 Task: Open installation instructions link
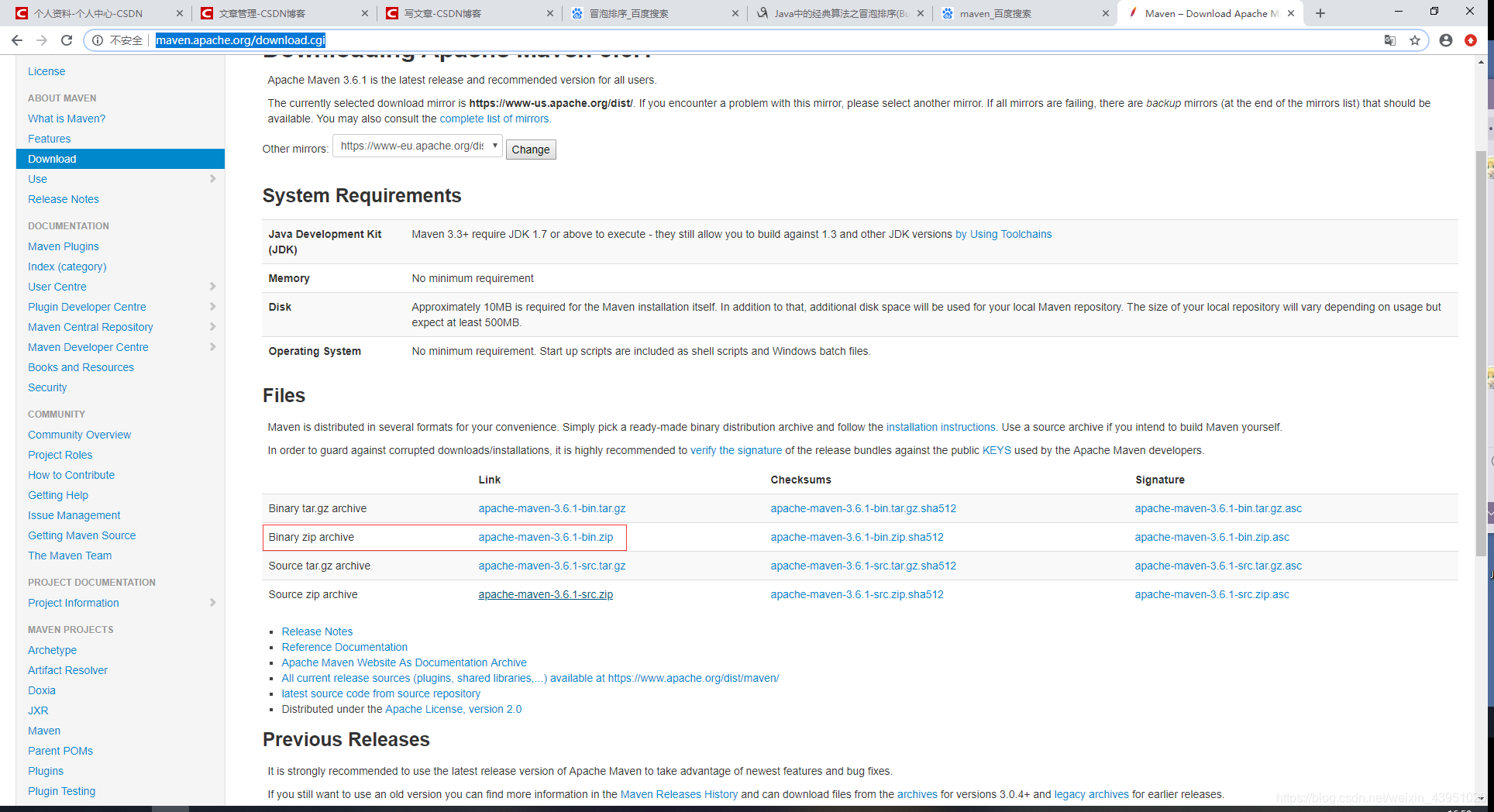click(x=941, y=427)
